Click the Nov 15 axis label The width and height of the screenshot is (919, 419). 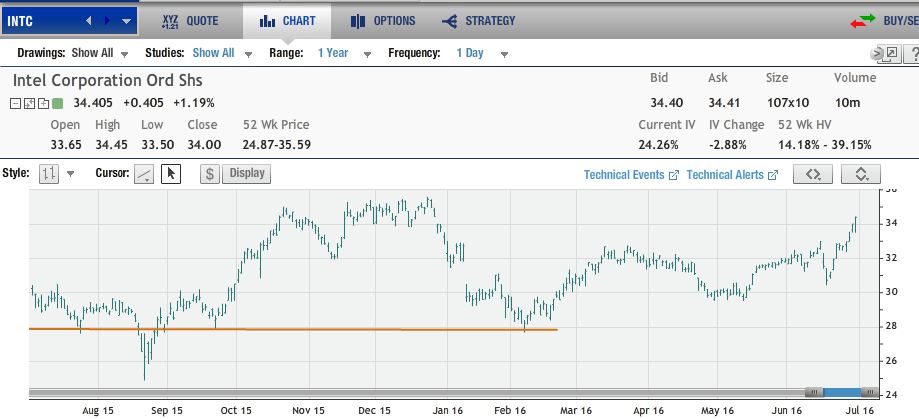[x=308, y=410]
